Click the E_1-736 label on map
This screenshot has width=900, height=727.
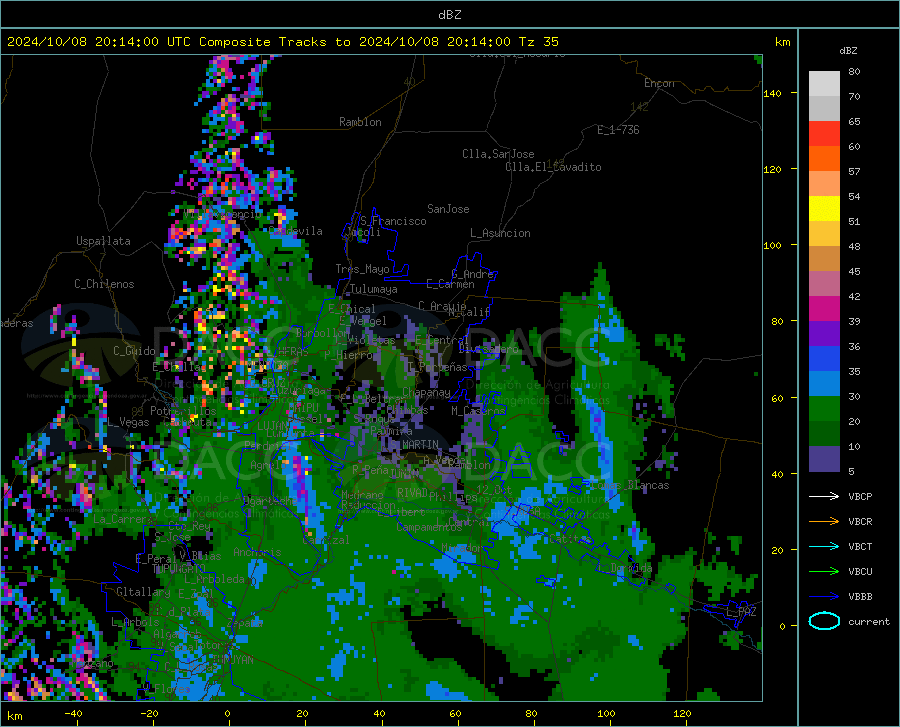pyautogui.click(x=618, y=130)
